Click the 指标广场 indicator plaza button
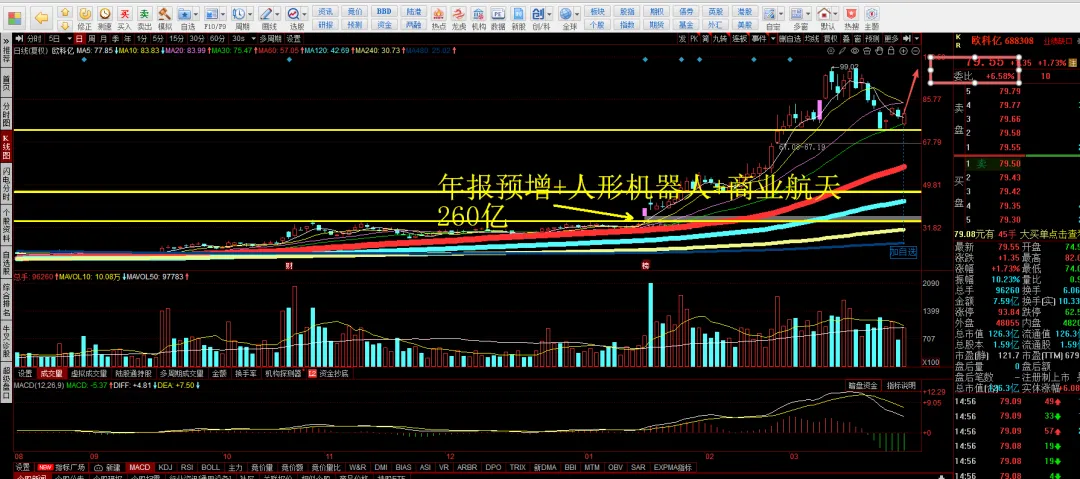 pos(62,467)
